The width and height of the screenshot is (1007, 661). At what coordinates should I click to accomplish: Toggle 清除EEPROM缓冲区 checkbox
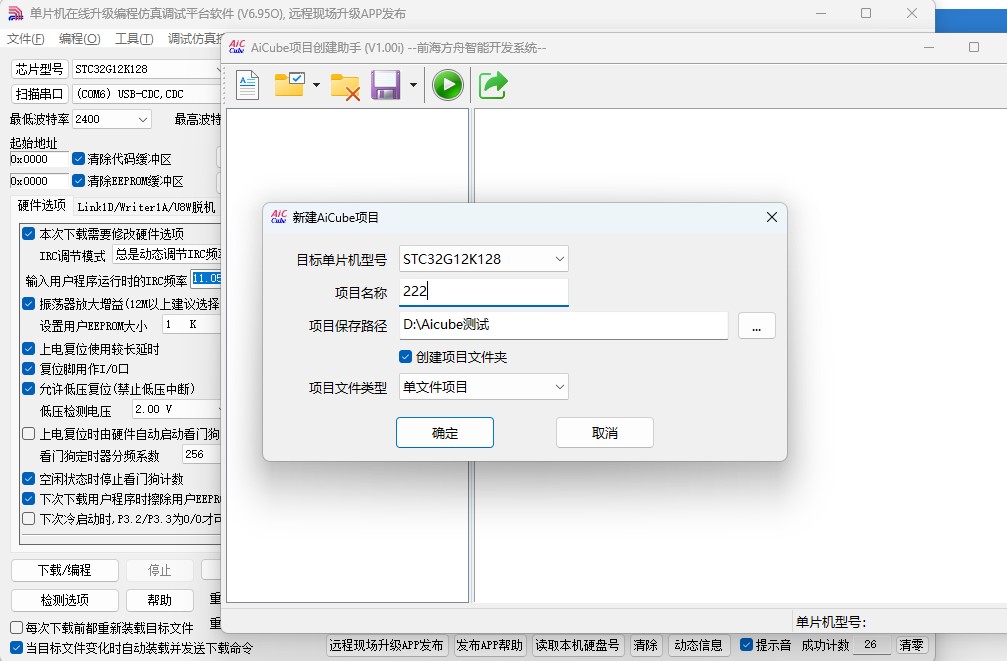[x=78, y=181]
